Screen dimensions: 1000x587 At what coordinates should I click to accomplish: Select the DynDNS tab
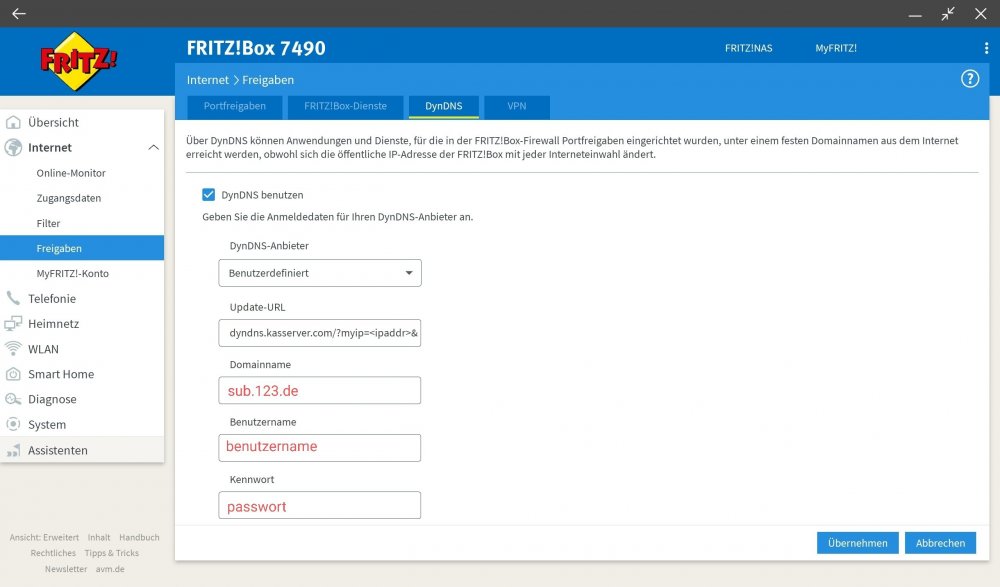pyautogui.click(x=443, y=107)
